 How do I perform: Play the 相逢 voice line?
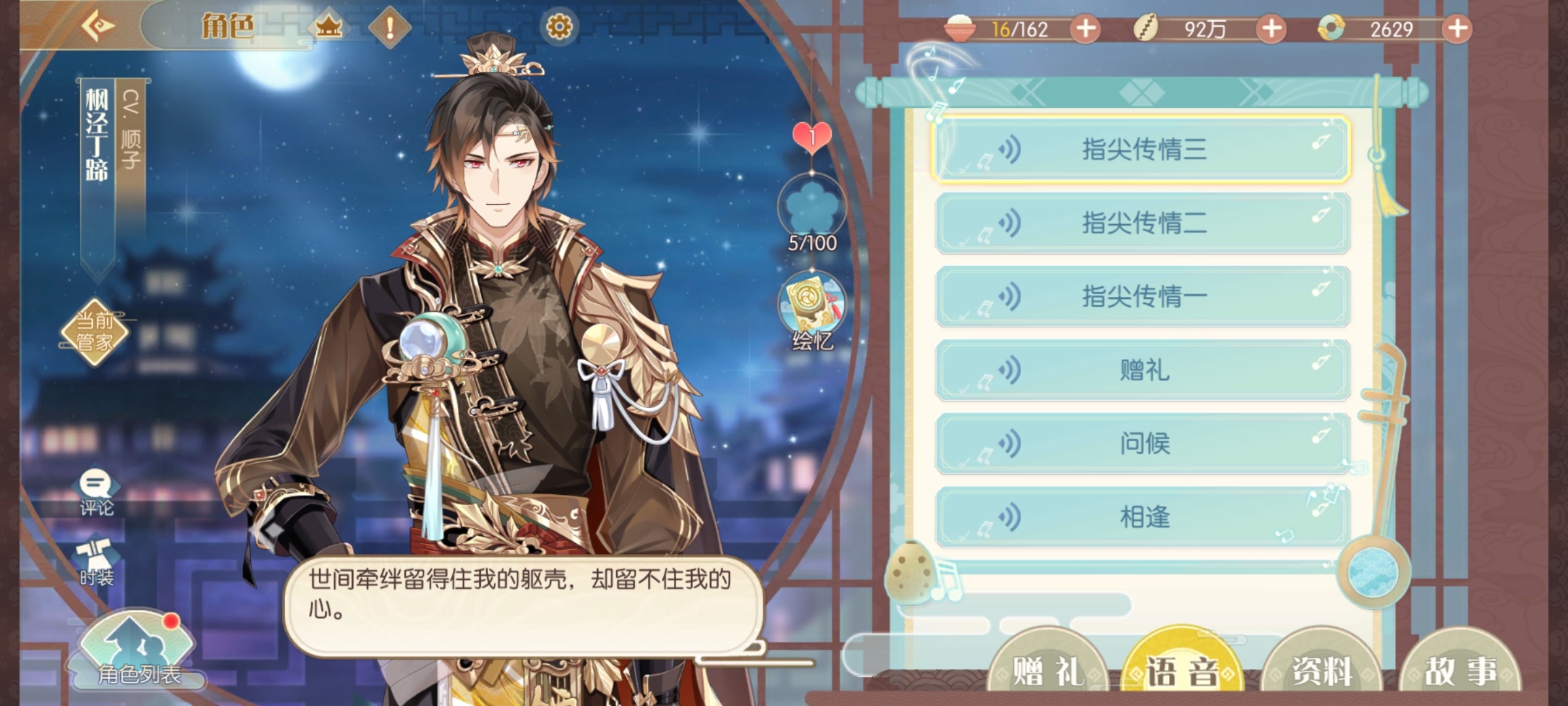tap(1142, 517)
